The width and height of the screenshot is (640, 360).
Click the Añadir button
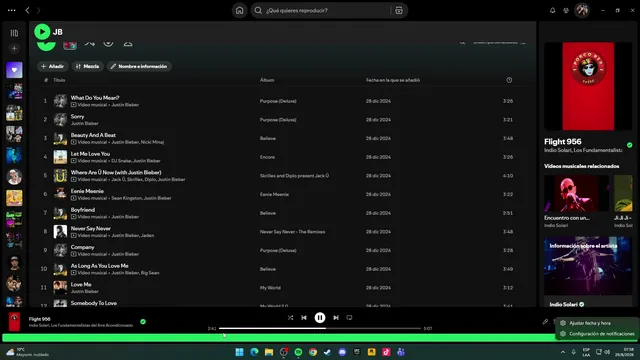pyautogui.click(x=53, y=66)
